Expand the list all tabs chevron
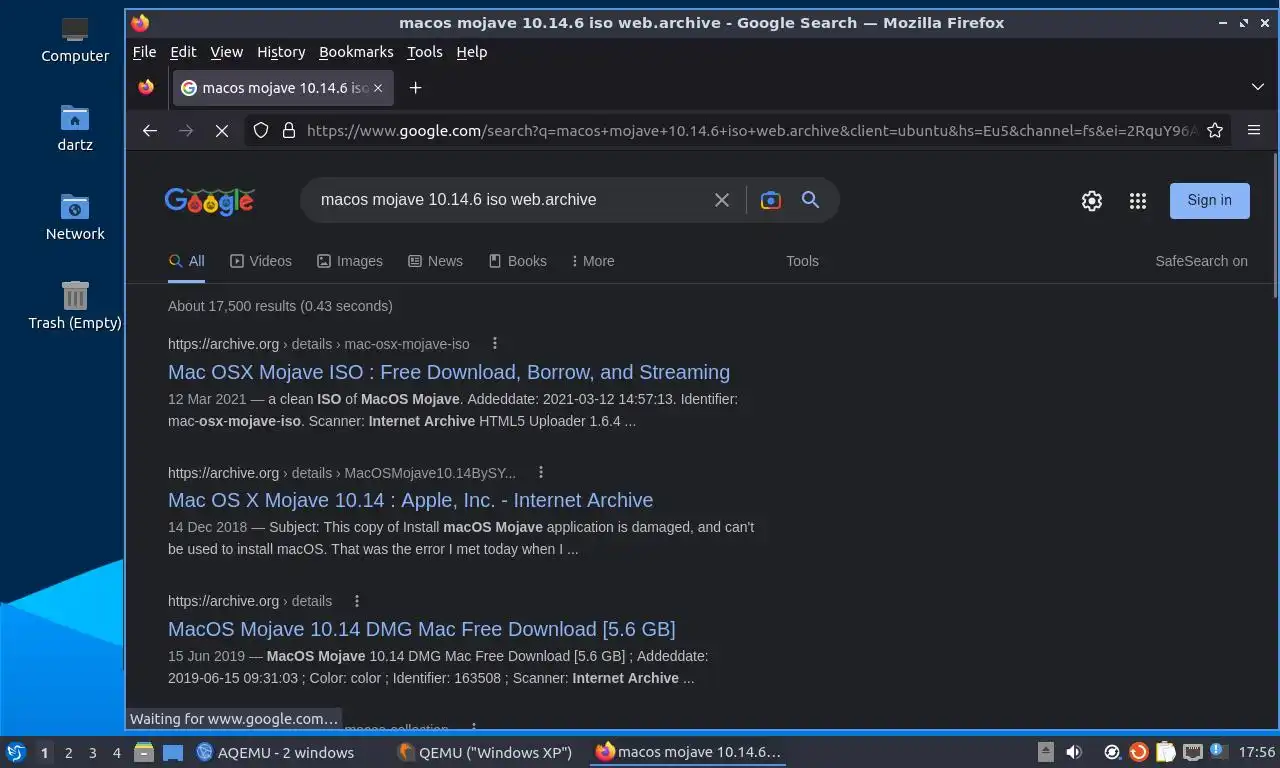The height and width of the screenshot is (768, 1280). 1258,87
